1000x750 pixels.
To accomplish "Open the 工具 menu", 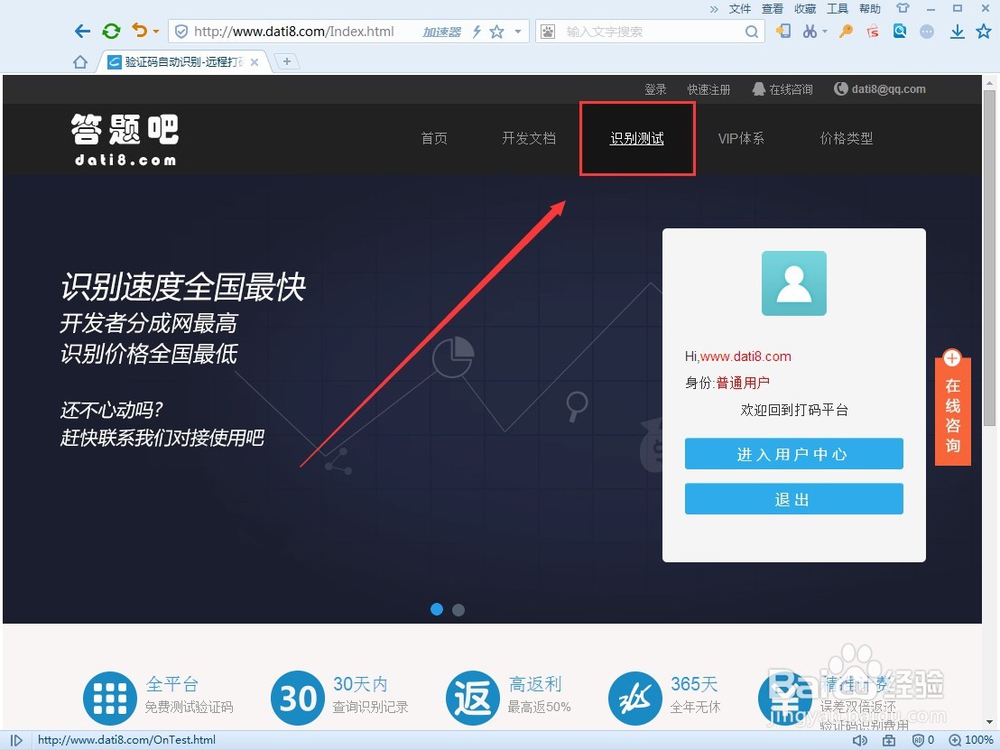I will coord(838,9).
